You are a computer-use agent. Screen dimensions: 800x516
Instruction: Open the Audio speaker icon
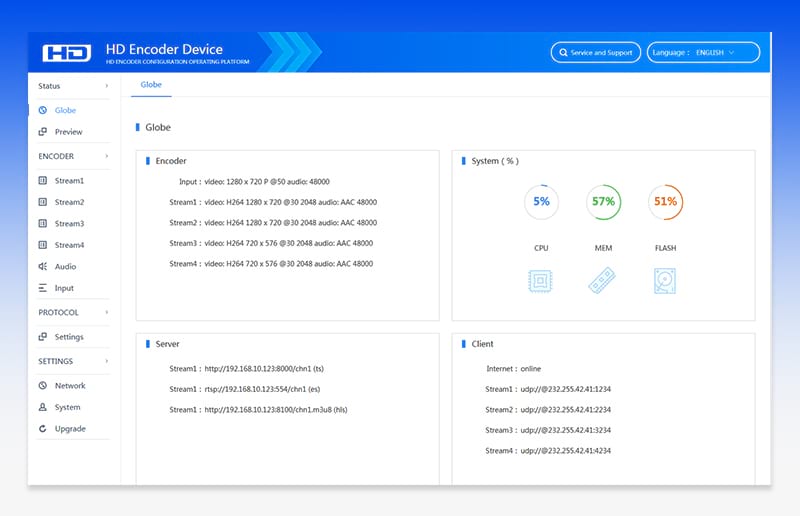[43, 267]
